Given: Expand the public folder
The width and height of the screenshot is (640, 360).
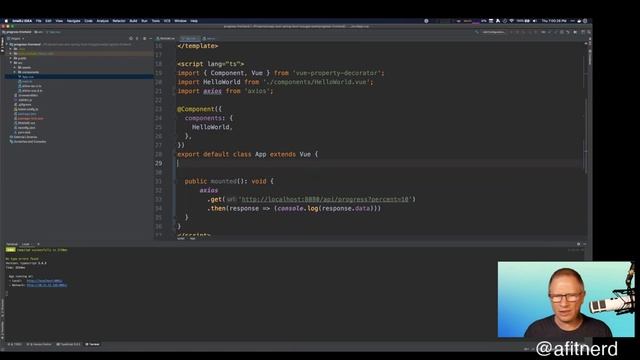Looking at the screenshot, I should (x=11, y=58).
